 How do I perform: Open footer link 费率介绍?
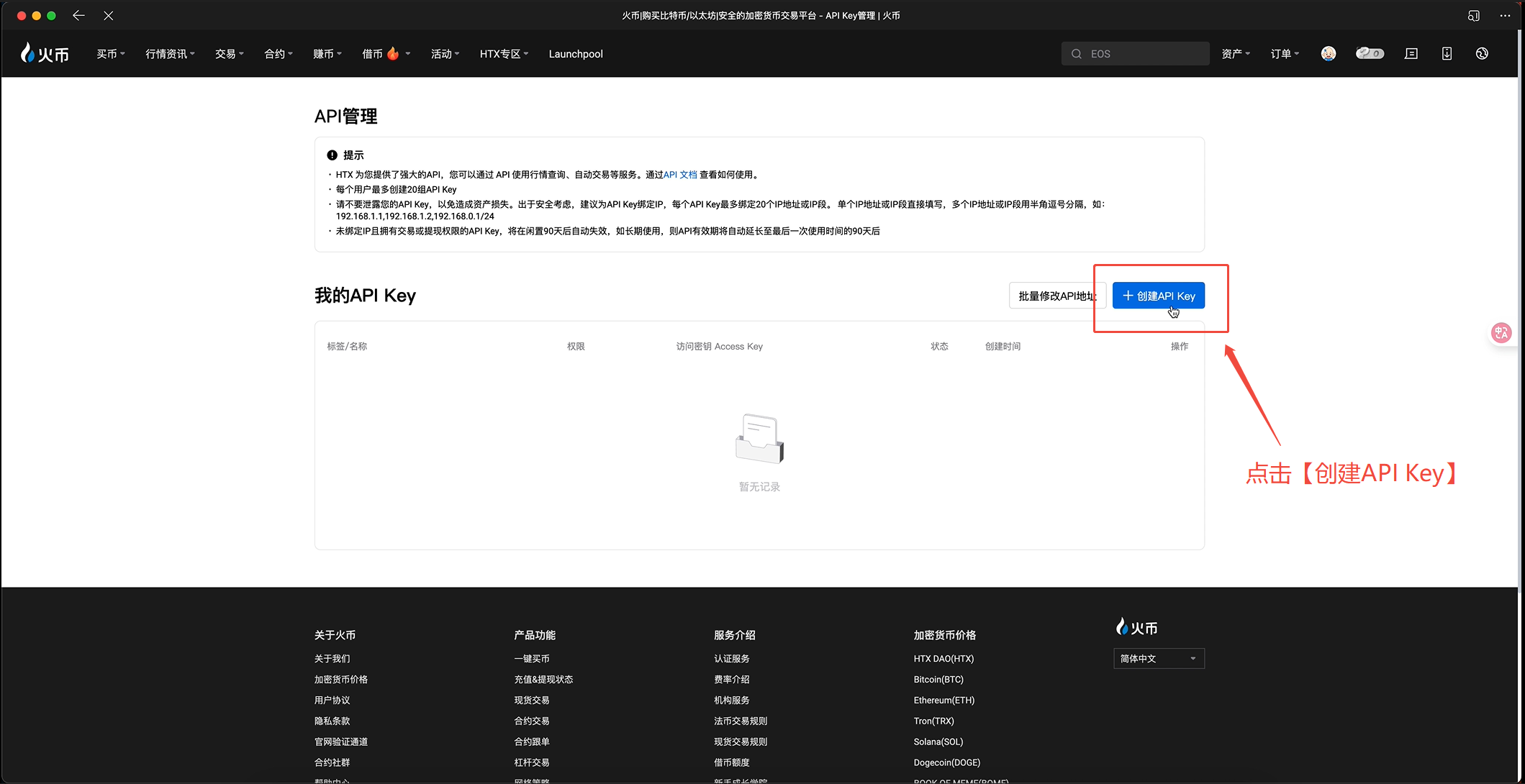[x=732, y=679]
